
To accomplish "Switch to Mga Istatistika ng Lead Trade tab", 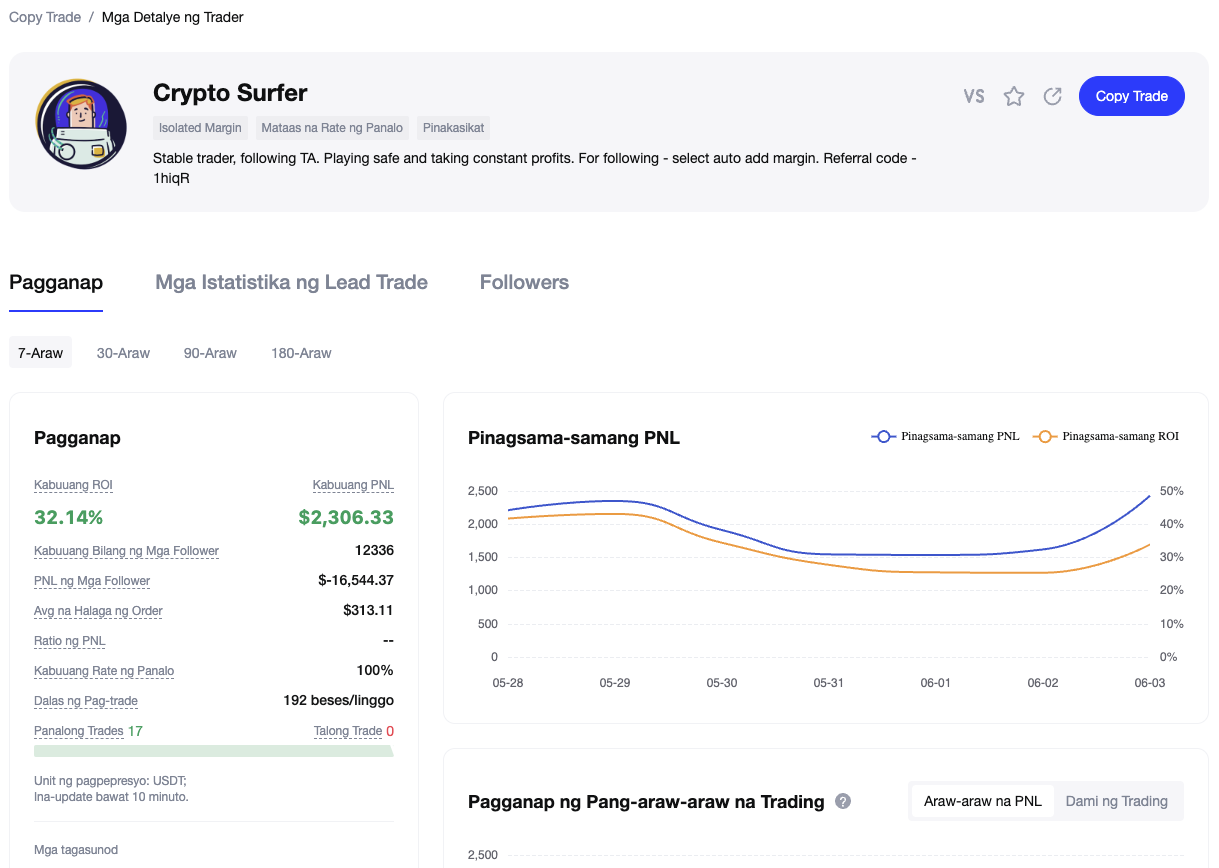I will [x=291, y=282].
